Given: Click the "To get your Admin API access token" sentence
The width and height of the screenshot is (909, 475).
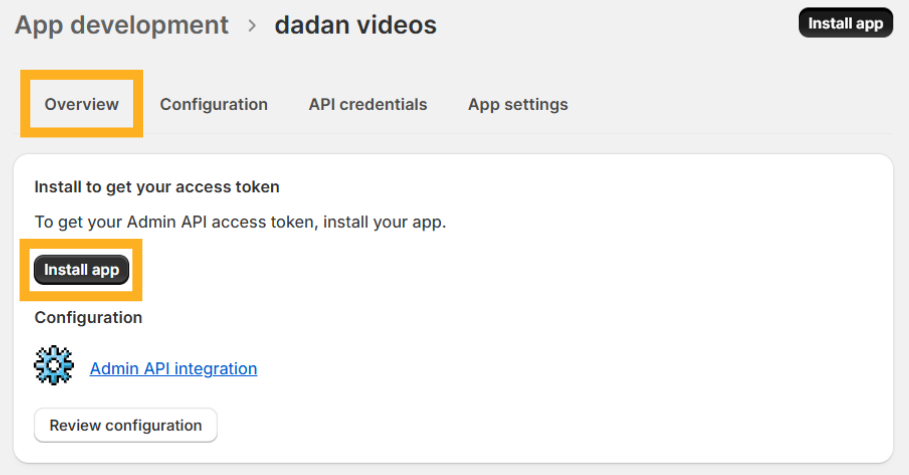Looking at the screenshot, I should 240,222.
